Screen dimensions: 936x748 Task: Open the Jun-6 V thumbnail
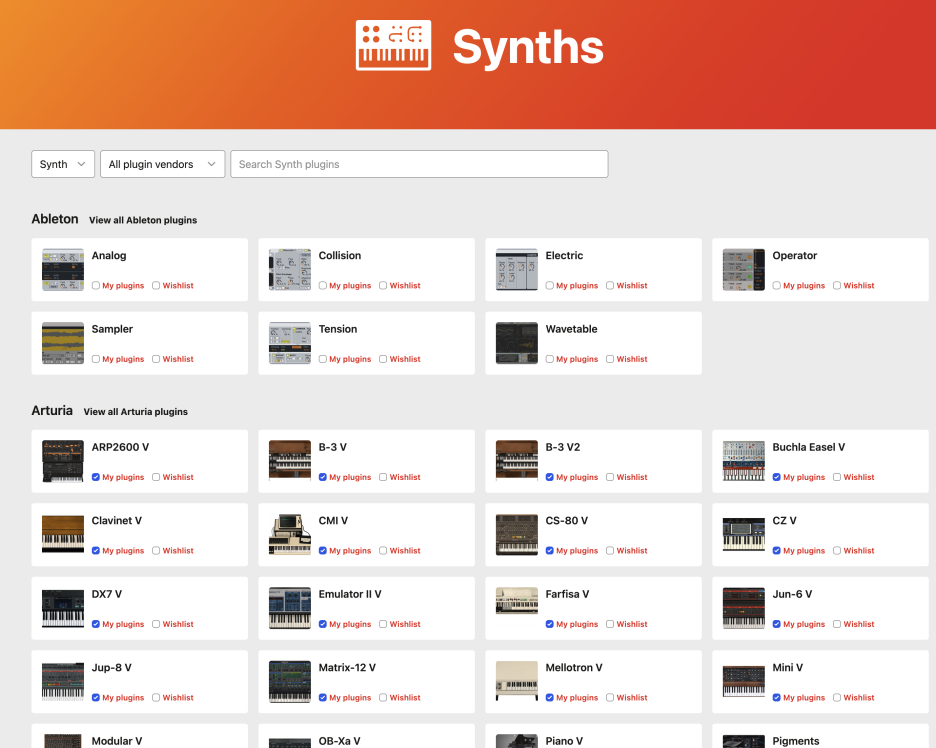click(743, 608)
